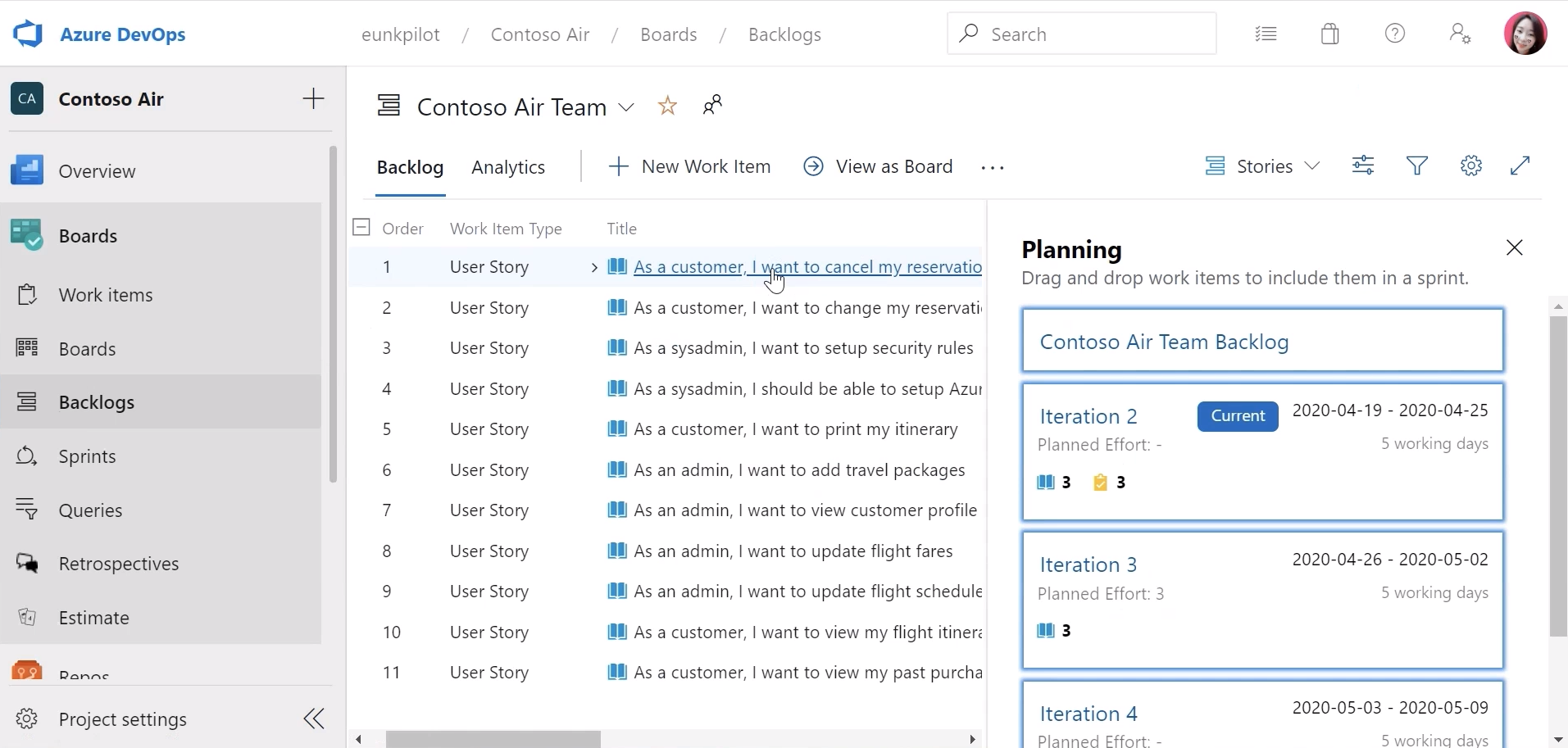Click the Planning panel vertical scrollbar
1568x748 pixels.
tap(1558, 476)
